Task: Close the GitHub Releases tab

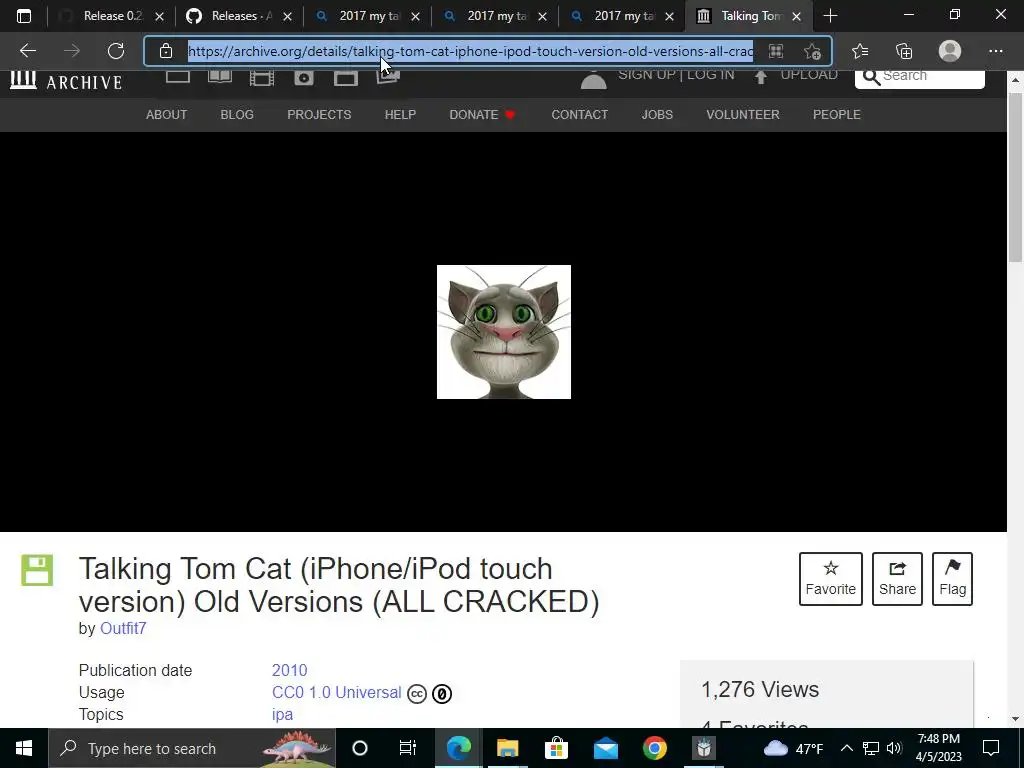Action: (287, 16)
